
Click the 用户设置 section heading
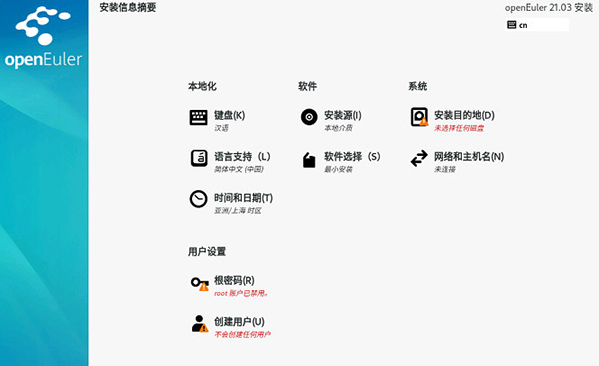click(x=207, y=251)
